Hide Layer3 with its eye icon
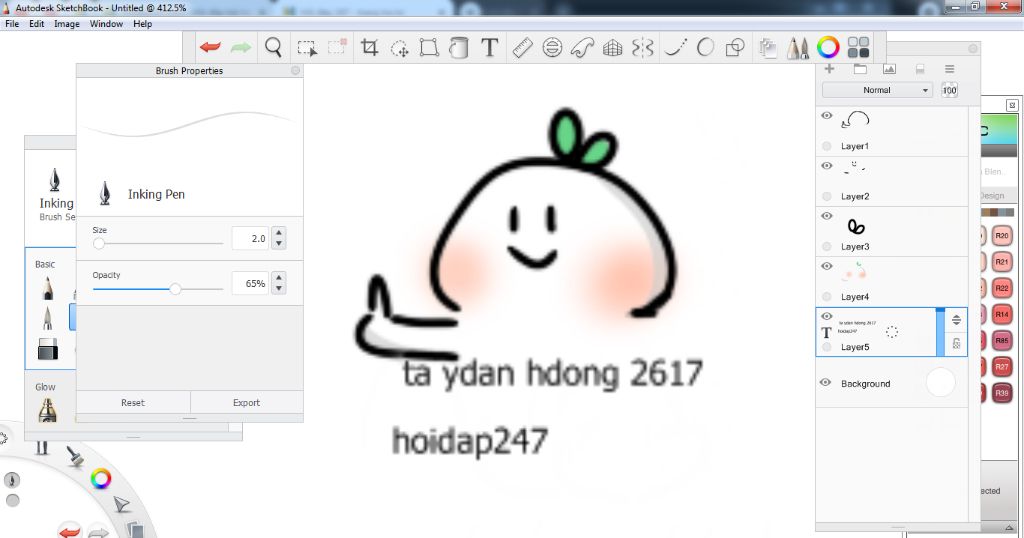 pyautogui.click(x=827, y=216)
